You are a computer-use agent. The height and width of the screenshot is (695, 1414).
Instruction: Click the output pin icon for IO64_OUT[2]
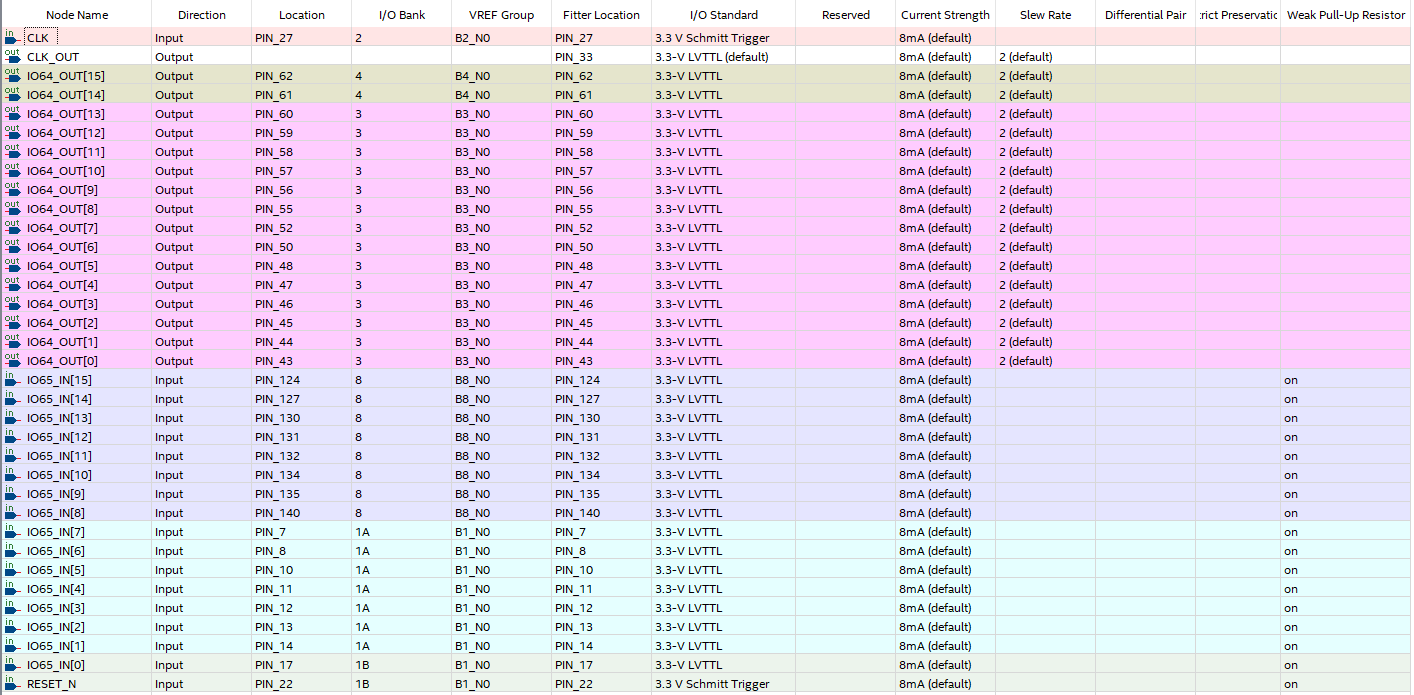point(12,322)
